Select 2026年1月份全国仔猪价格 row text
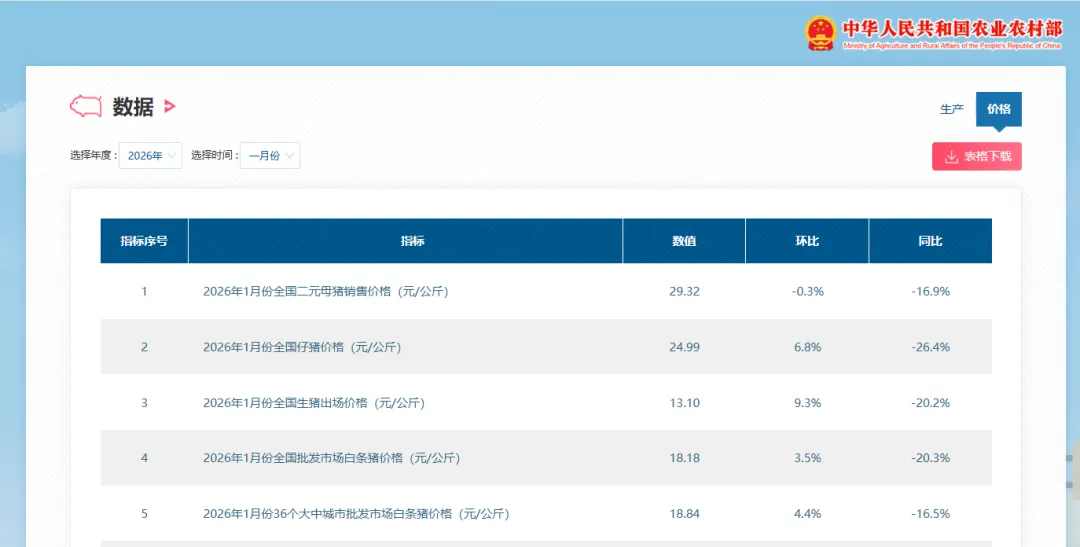Viewport: 1080px width, 547px height. click(x=302, y=347)
